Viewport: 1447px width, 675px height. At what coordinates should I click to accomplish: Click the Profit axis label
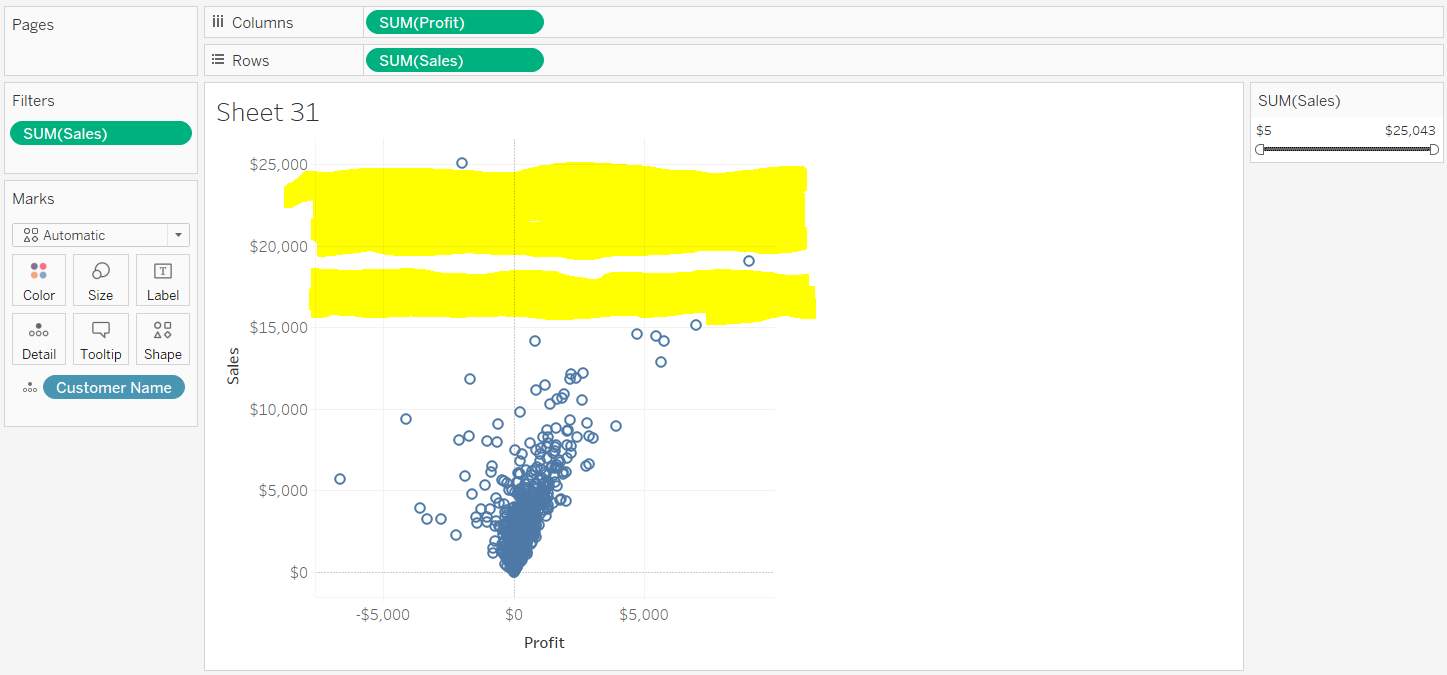coord(544,642)
